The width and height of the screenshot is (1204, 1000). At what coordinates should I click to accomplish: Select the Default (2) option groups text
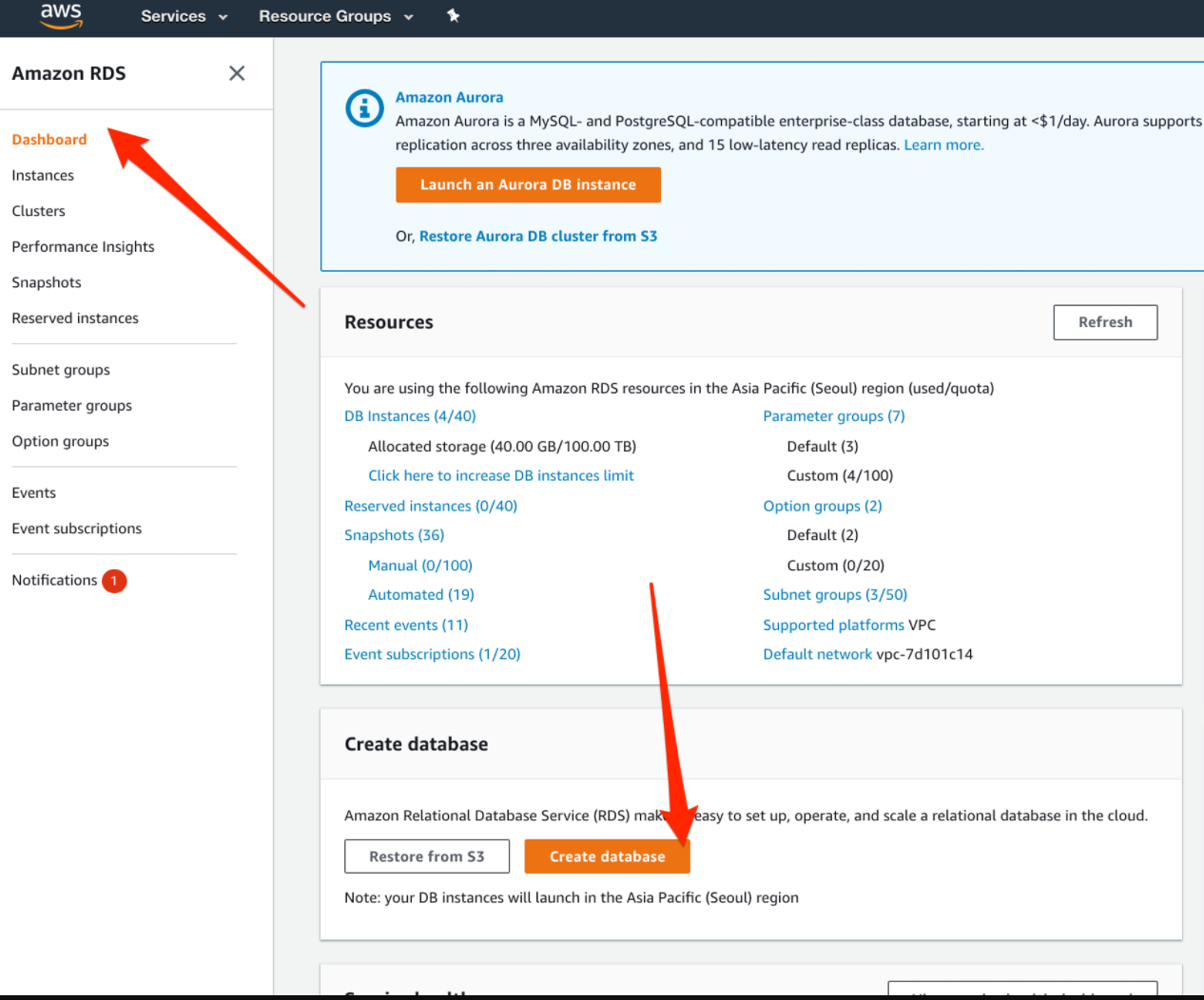point(823,535)
